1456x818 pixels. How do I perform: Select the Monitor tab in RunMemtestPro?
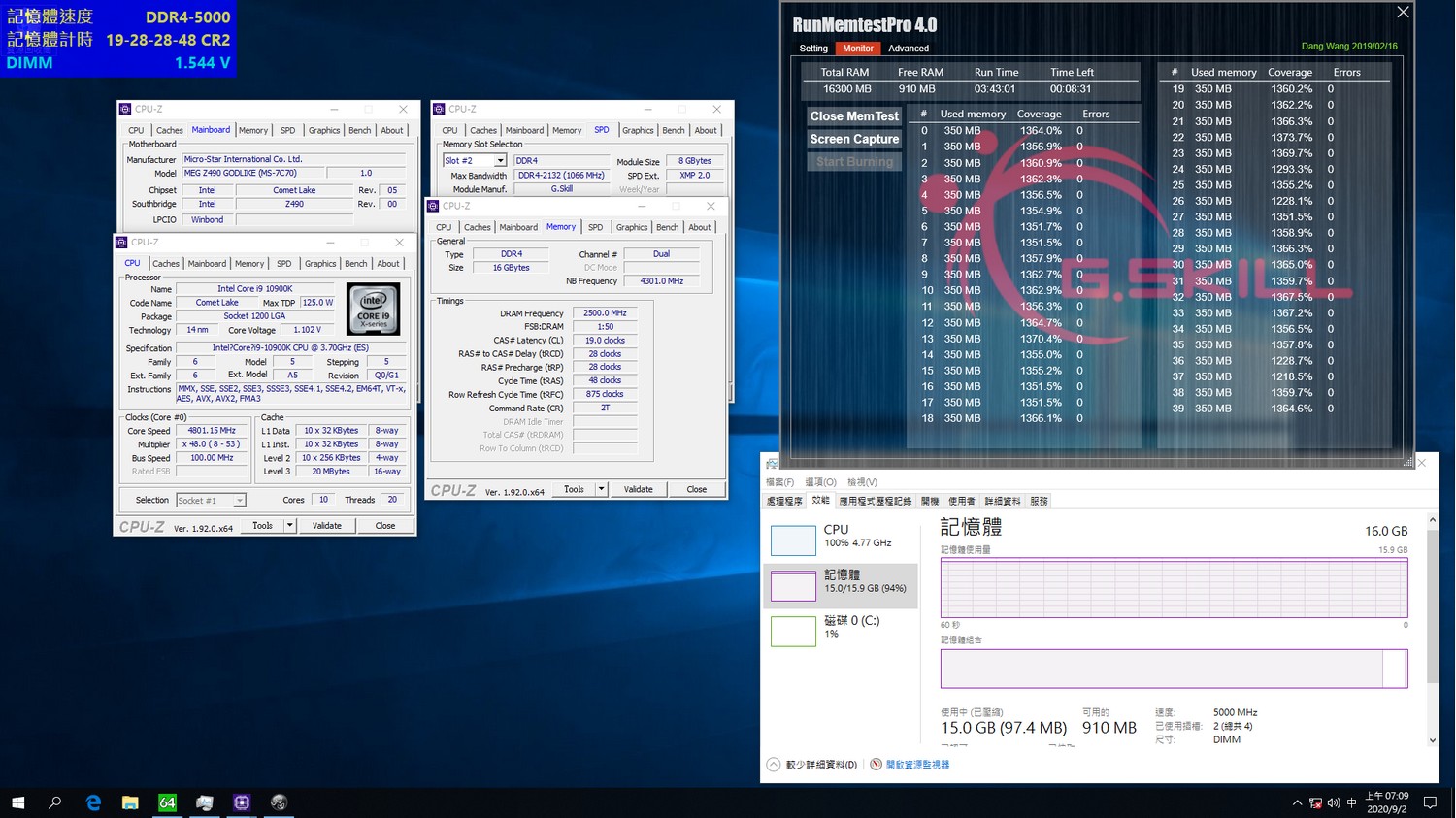(x=858, y=49)
